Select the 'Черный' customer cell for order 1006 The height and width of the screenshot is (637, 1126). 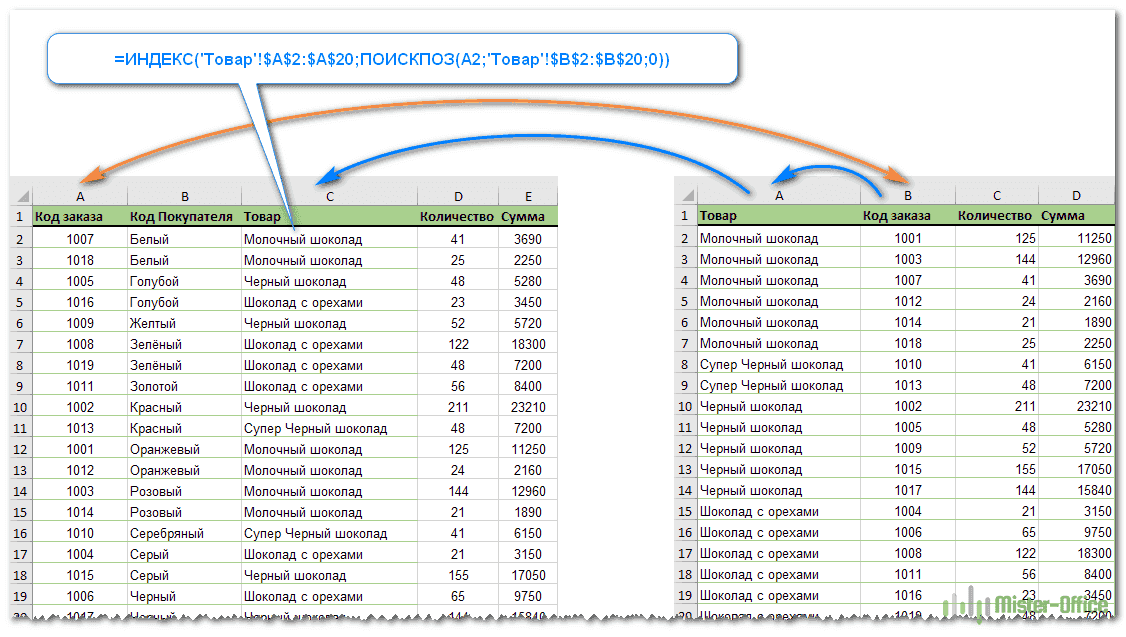tap(185, 596)
